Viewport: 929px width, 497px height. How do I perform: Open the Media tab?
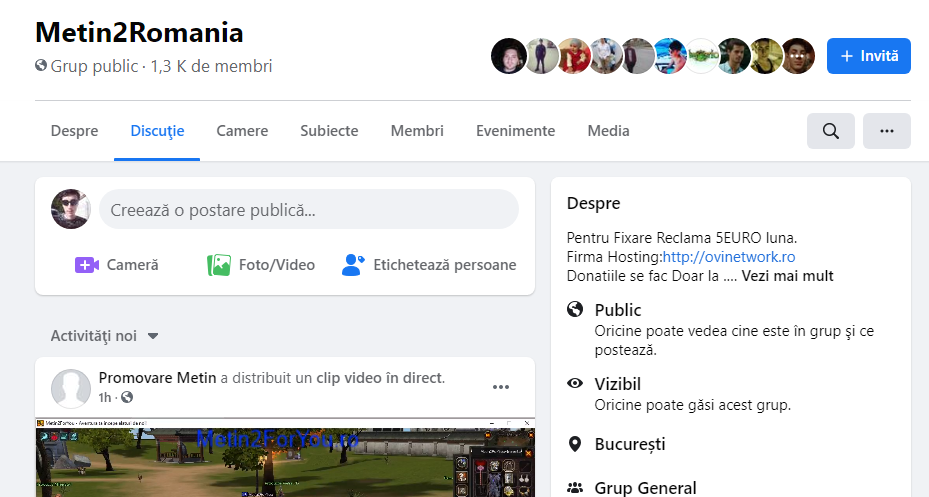tap(608, 131)
